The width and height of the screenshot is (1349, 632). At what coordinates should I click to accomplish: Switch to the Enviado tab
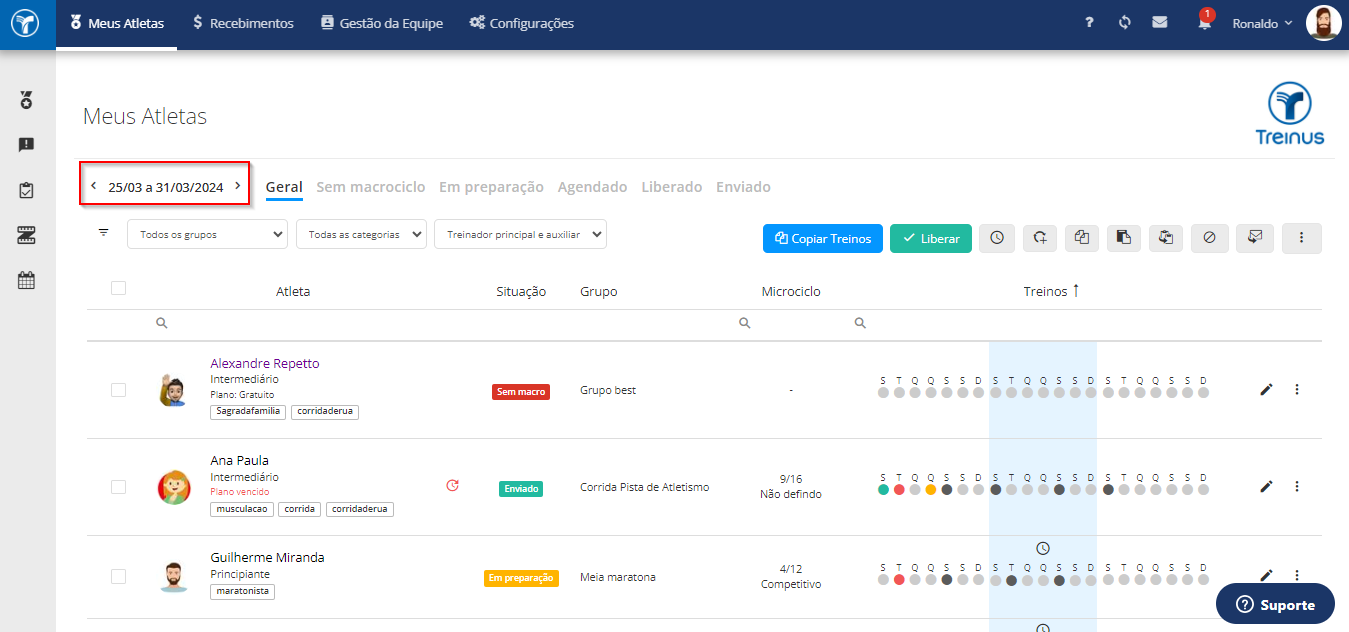click(x=743, y=187)
